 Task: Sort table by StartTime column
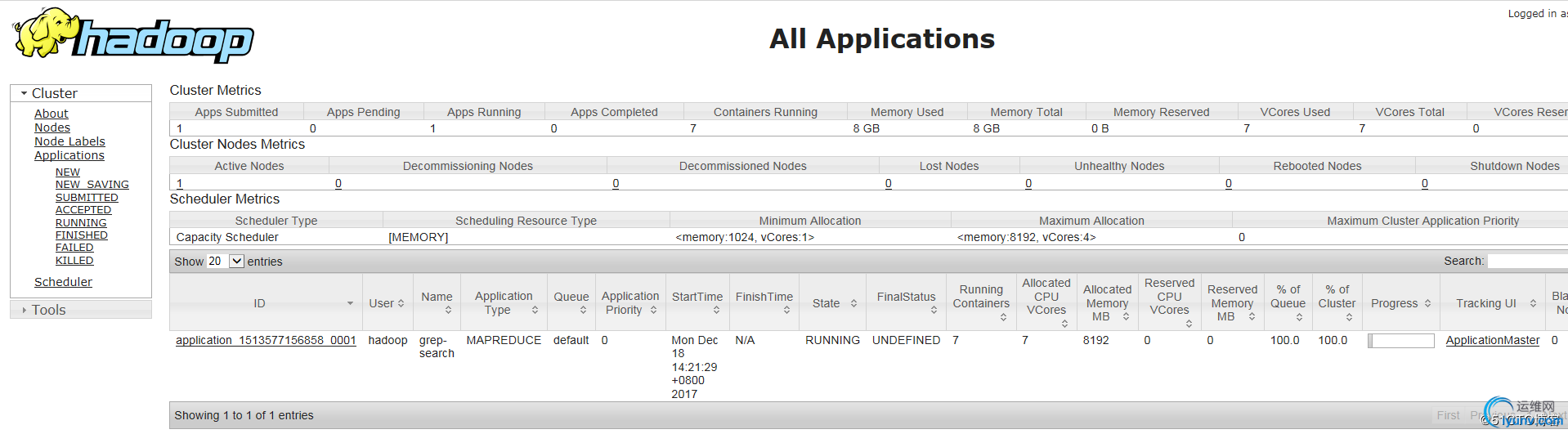(x=697, y=303)
